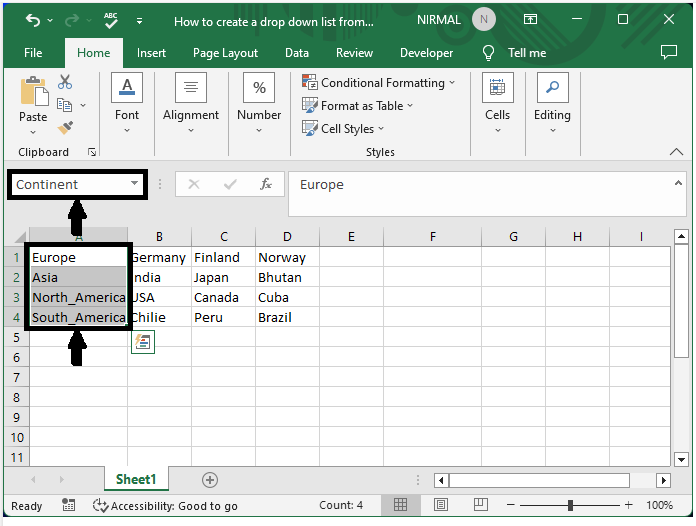The width and height of the screenshot is (696, 526).
Task: Click cell containing Asia
Action: point(79,277)
